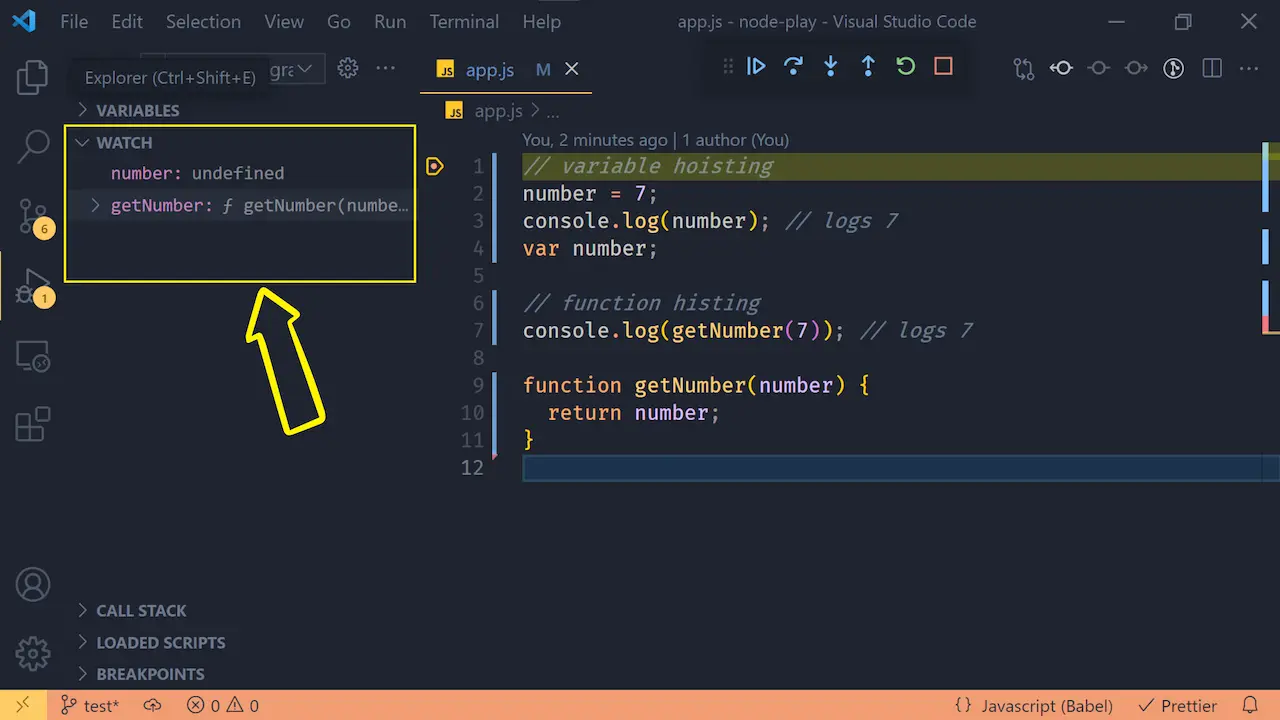Click the VS Code logo in title bar
1280x720 pixels.
click(x=24, y=21)
